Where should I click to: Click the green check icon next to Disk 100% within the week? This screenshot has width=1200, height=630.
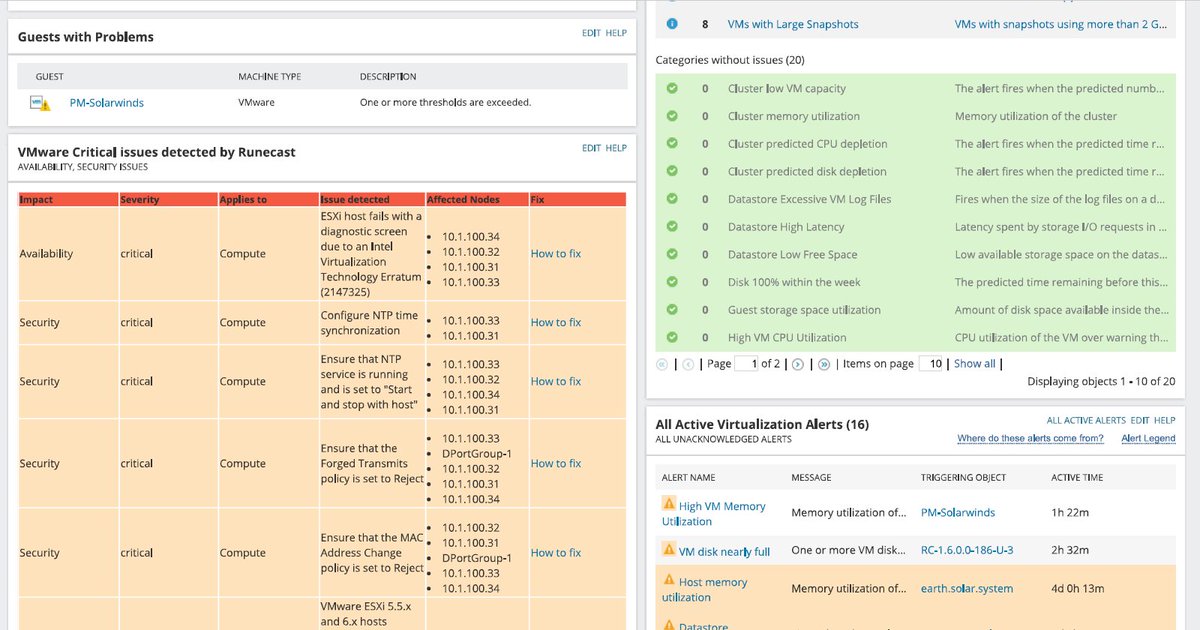tap(671, 282)
